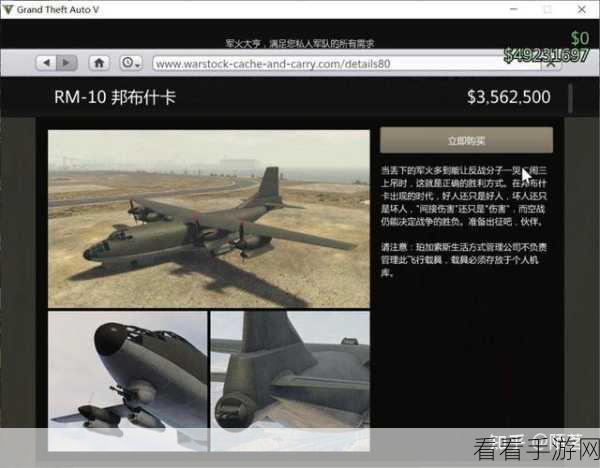Viewport: 600px width, 468px height.
Task: Click the 请注意 hangar storage notice text
Action: coord(463,260)
